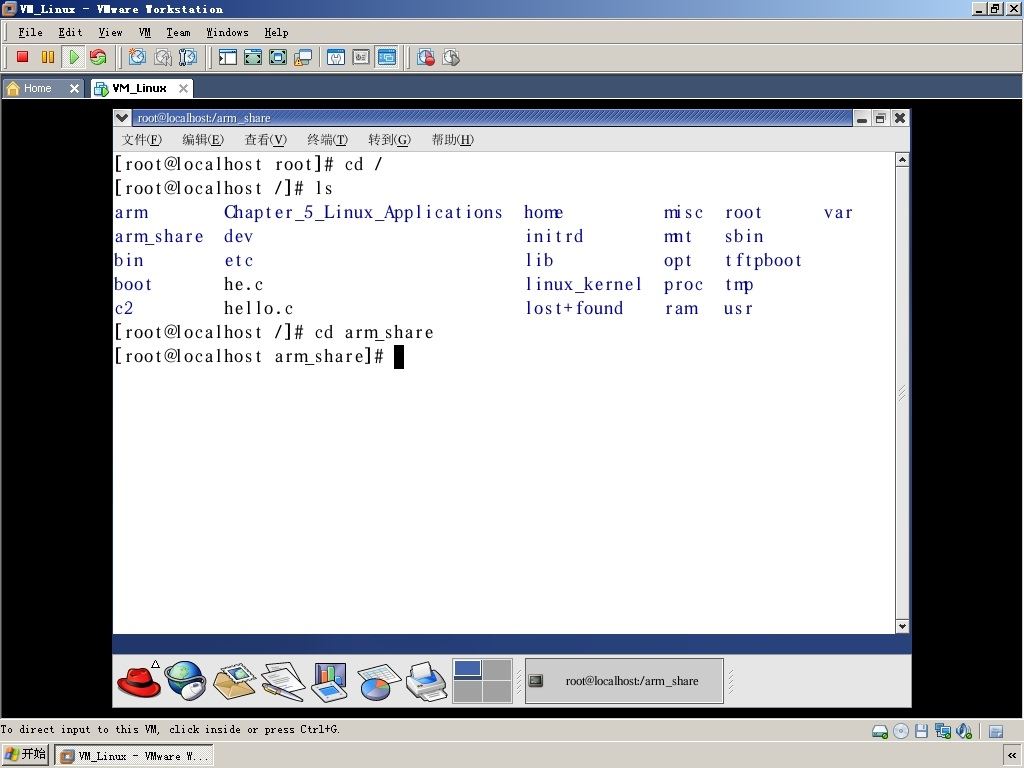Open the summary view with wrench icon
The height and width of the screenshot is (768, 1024).
coord(336,57)
